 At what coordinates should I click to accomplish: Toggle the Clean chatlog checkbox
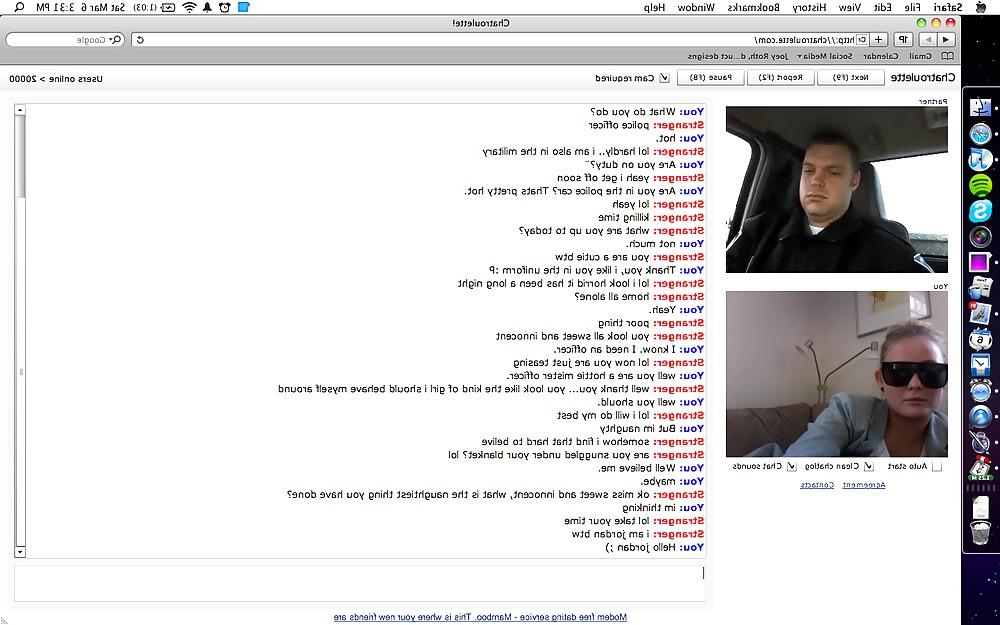(x=869, y=467)
